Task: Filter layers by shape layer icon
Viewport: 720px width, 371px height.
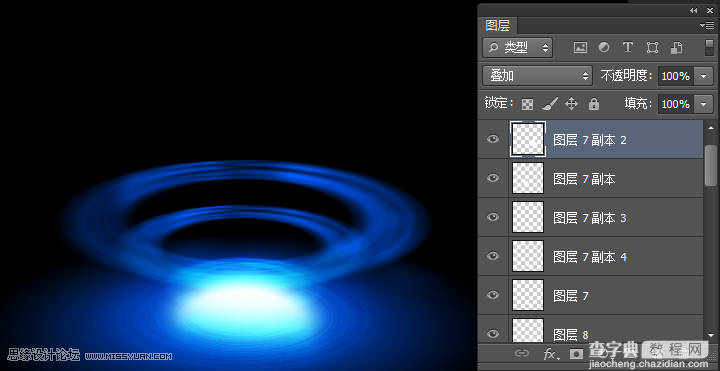Action: (652, 47)
